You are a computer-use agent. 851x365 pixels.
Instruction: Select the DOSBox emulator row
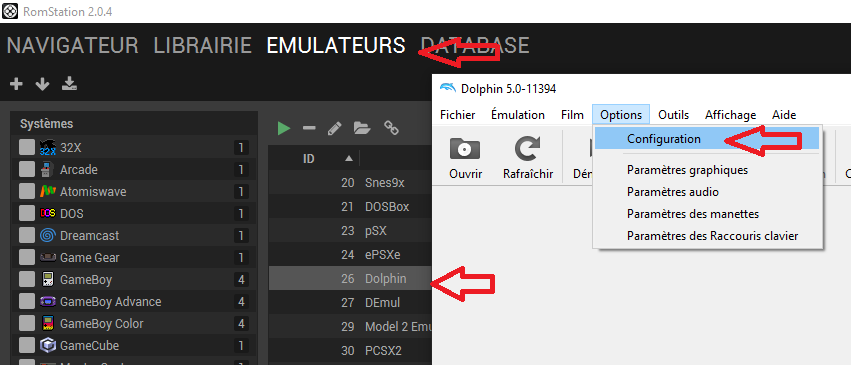point(350,207)
